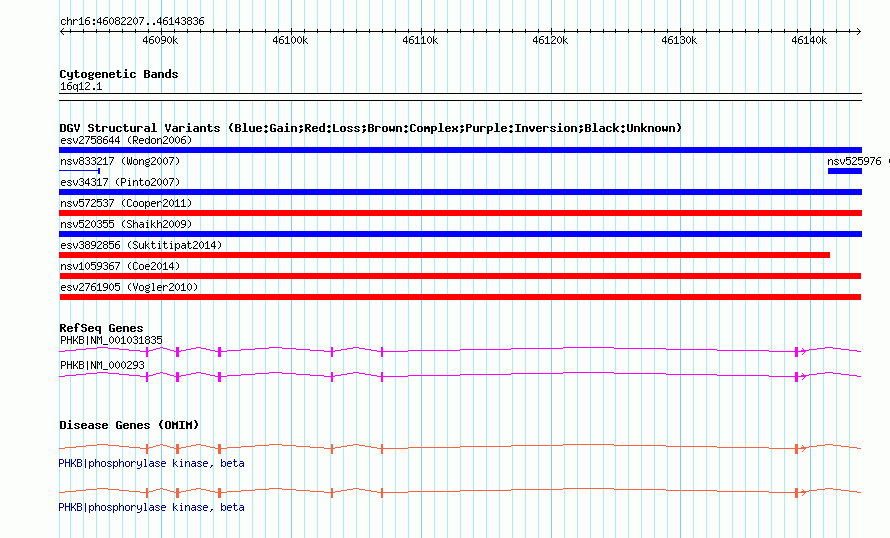Click the red loss bar under esv2761905
Viewport: 890px width, 538px height.
[x=460, y=297]
